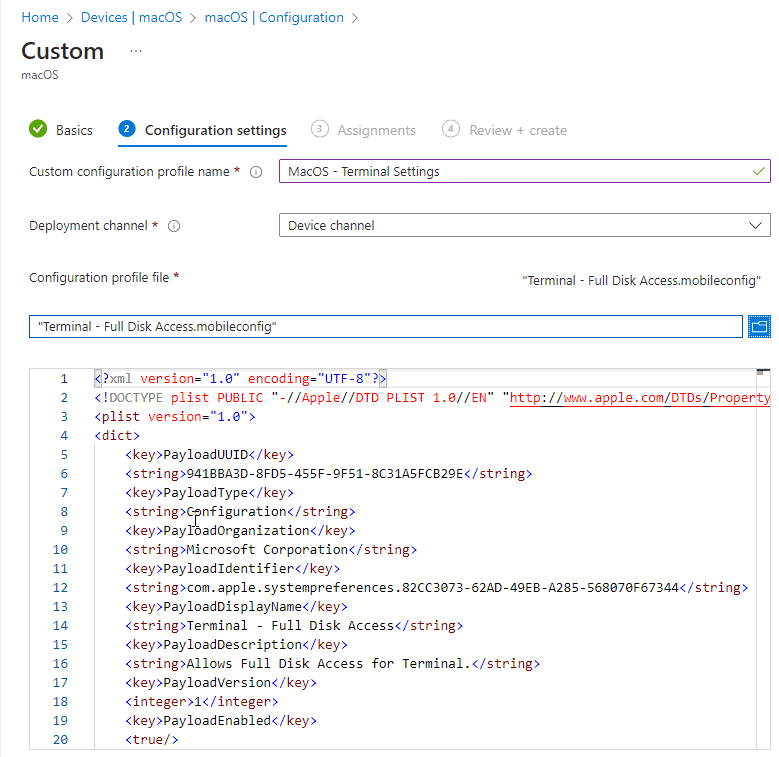This screenshot has width=779, height=757.
Task: Click the editor minimap scroll marker
Action: [x=763, y=372]
